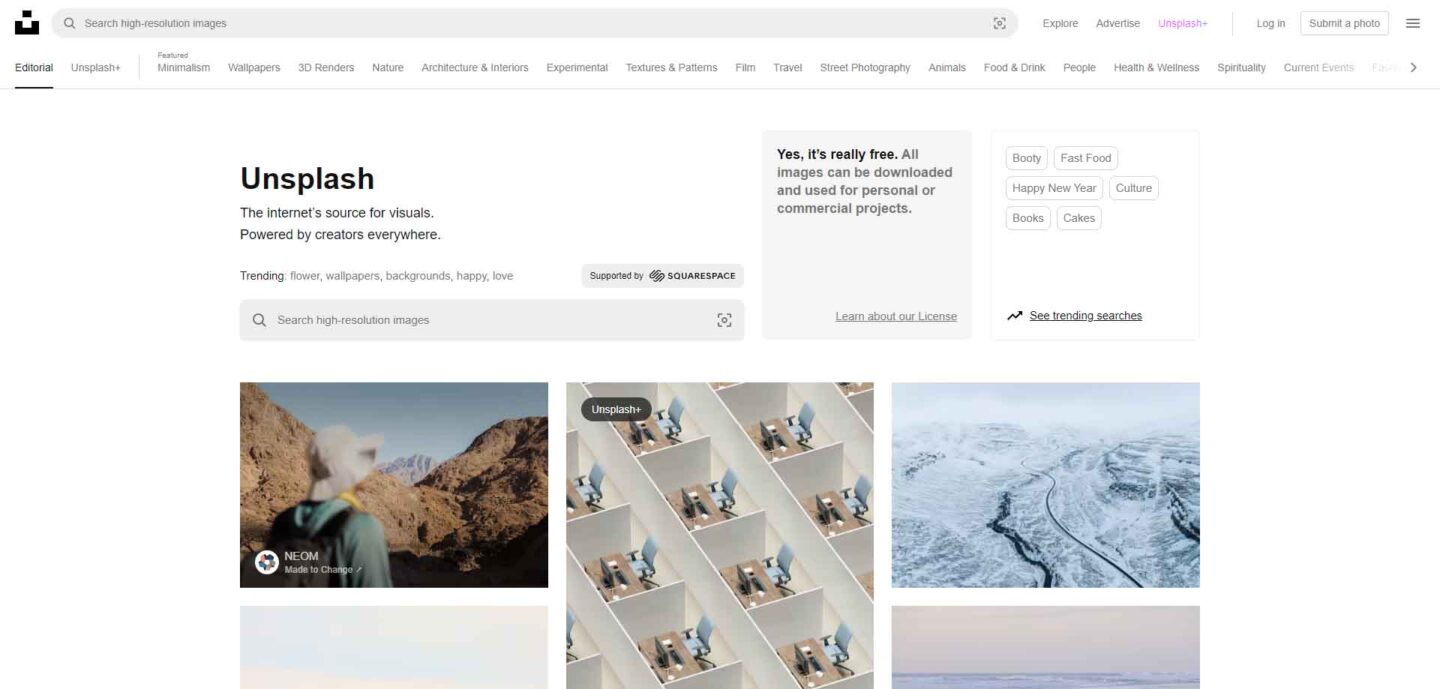
Task: Click the visual search icon in hero search bar
Action: click(724, 320)
